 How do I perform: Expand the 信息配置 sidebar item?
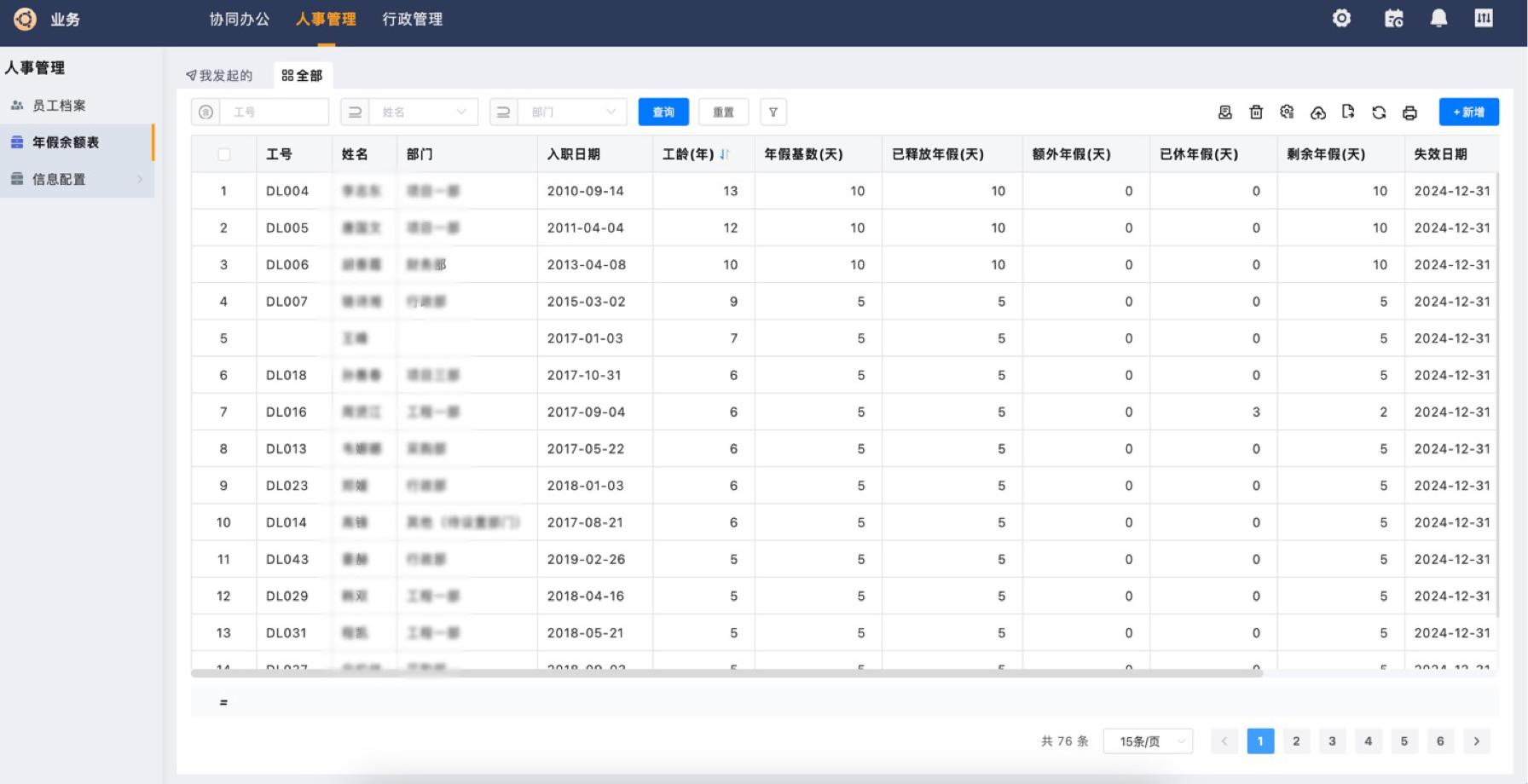pos(77,179)
